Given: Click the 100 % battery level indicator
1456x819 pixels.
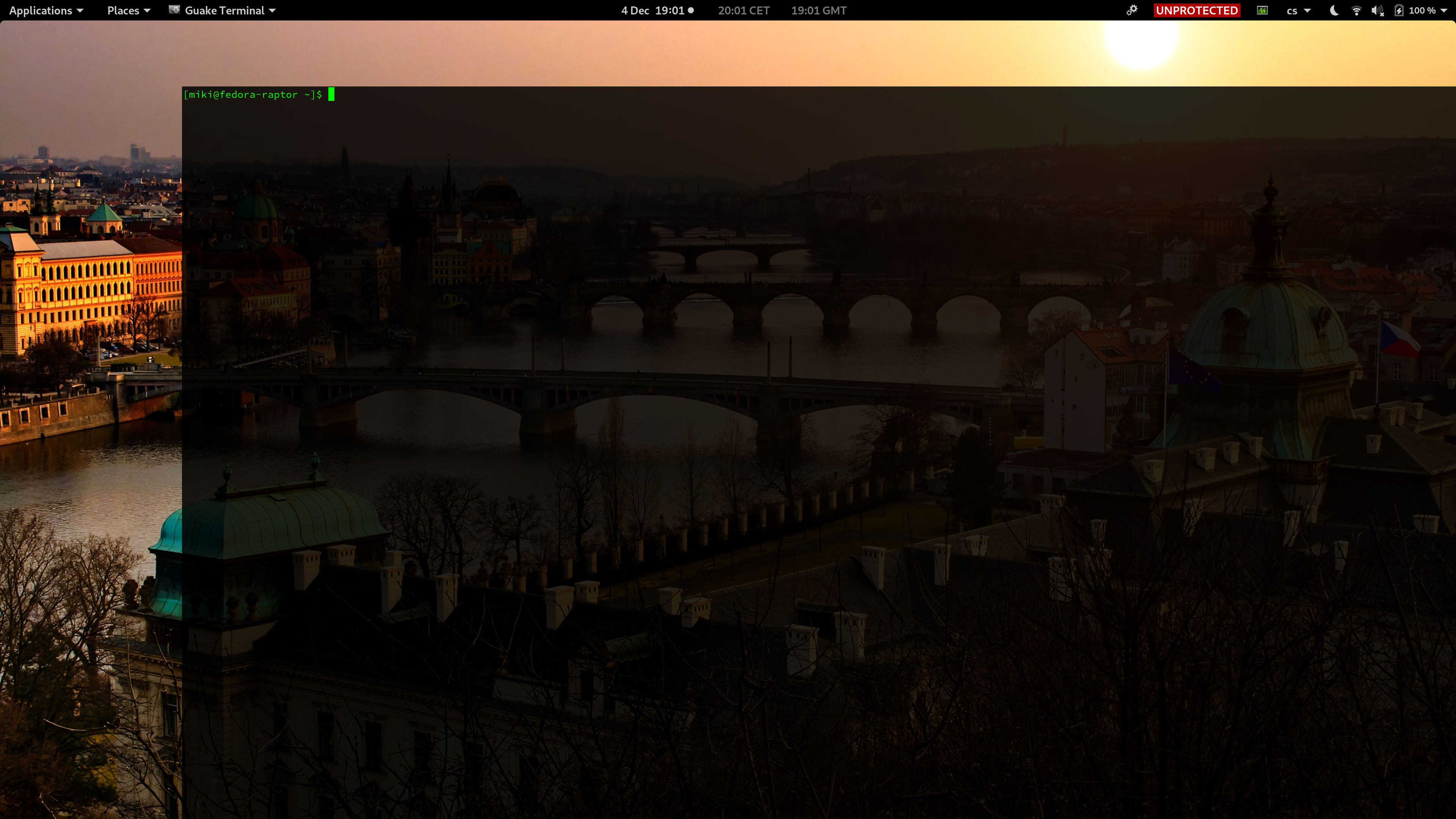Looking at the screenshot, I should point(1423,10).
